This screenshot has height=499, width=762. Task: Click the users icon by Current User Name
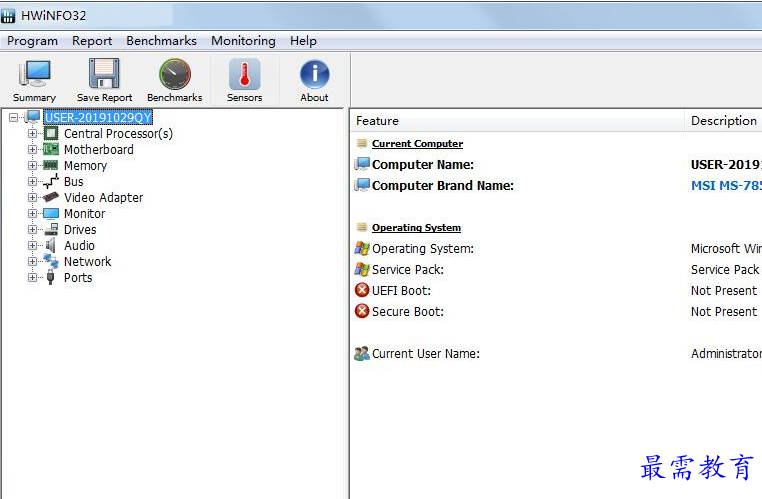coord(362,353)
